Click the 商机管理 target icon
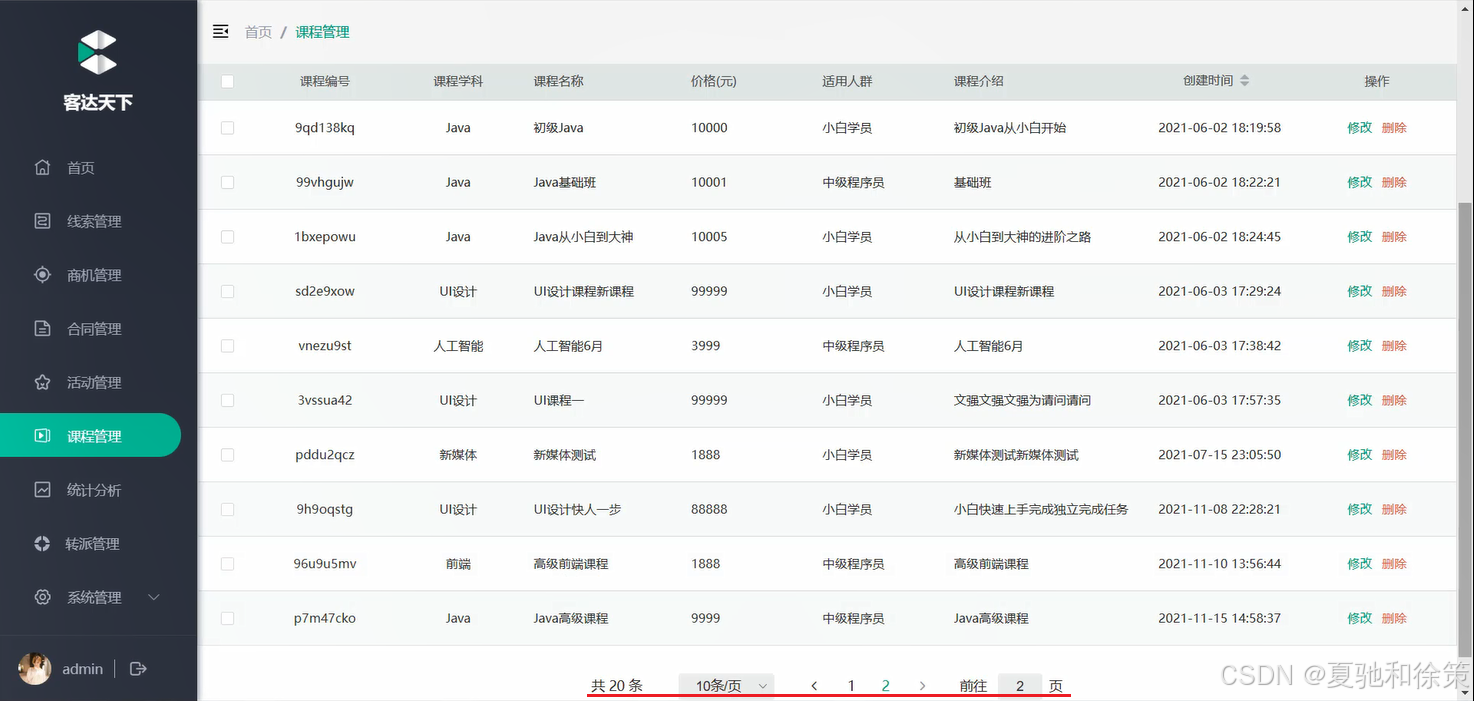The width and height of the screenshot is (1474, 701). pos(42,275)
